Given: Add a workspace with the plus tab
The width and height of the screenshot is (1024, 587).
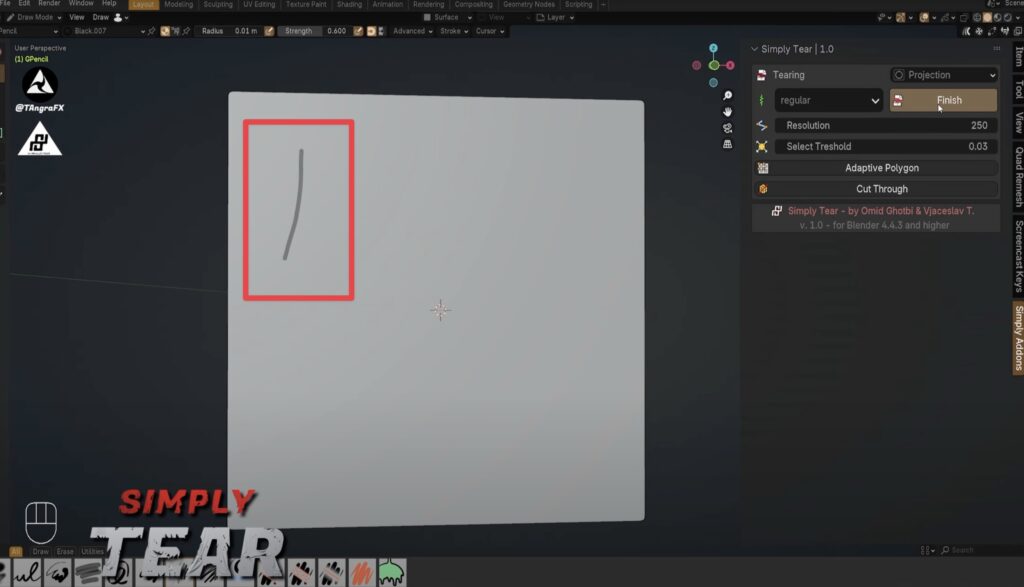Looking at the screenshot, I should (x=603, y=5).
